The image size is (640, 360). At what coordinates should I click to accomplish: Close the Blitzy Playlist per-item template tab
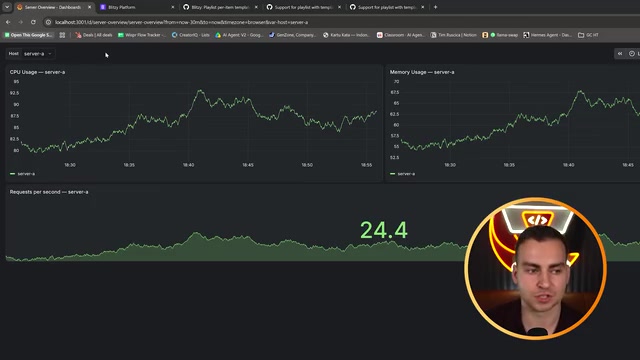[256, 7]
